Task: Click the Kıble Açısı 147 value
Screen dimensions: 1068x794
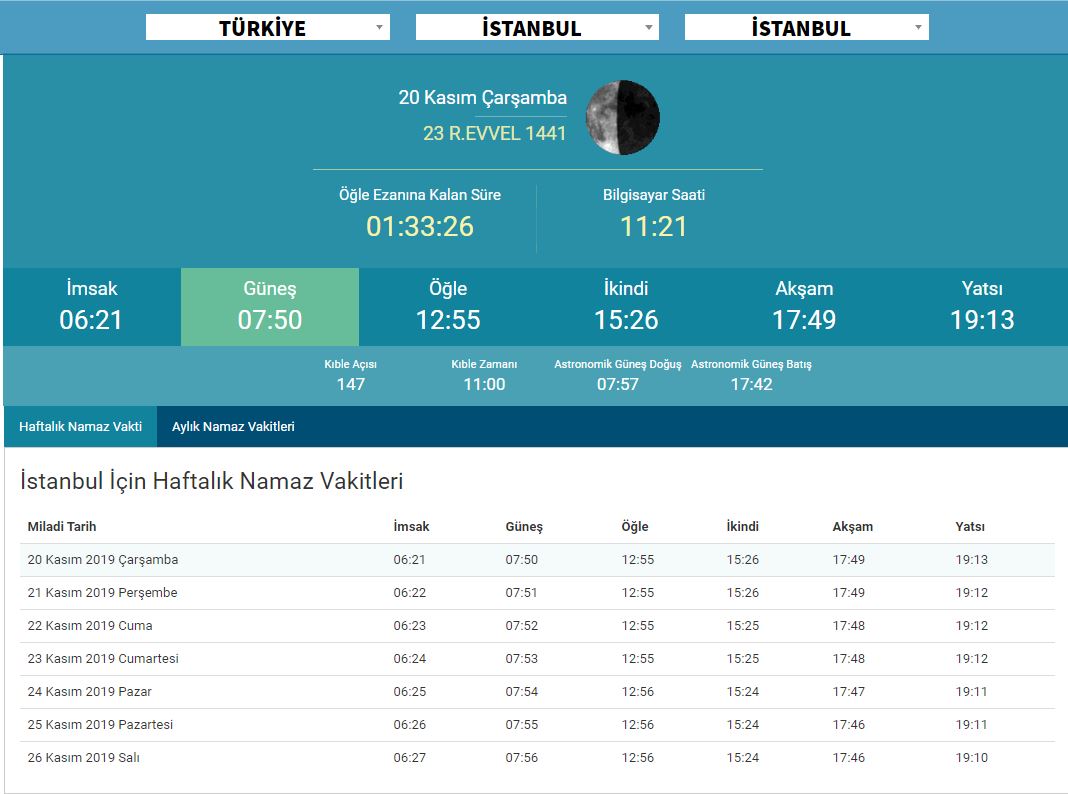Action: (x=351, y=384)
